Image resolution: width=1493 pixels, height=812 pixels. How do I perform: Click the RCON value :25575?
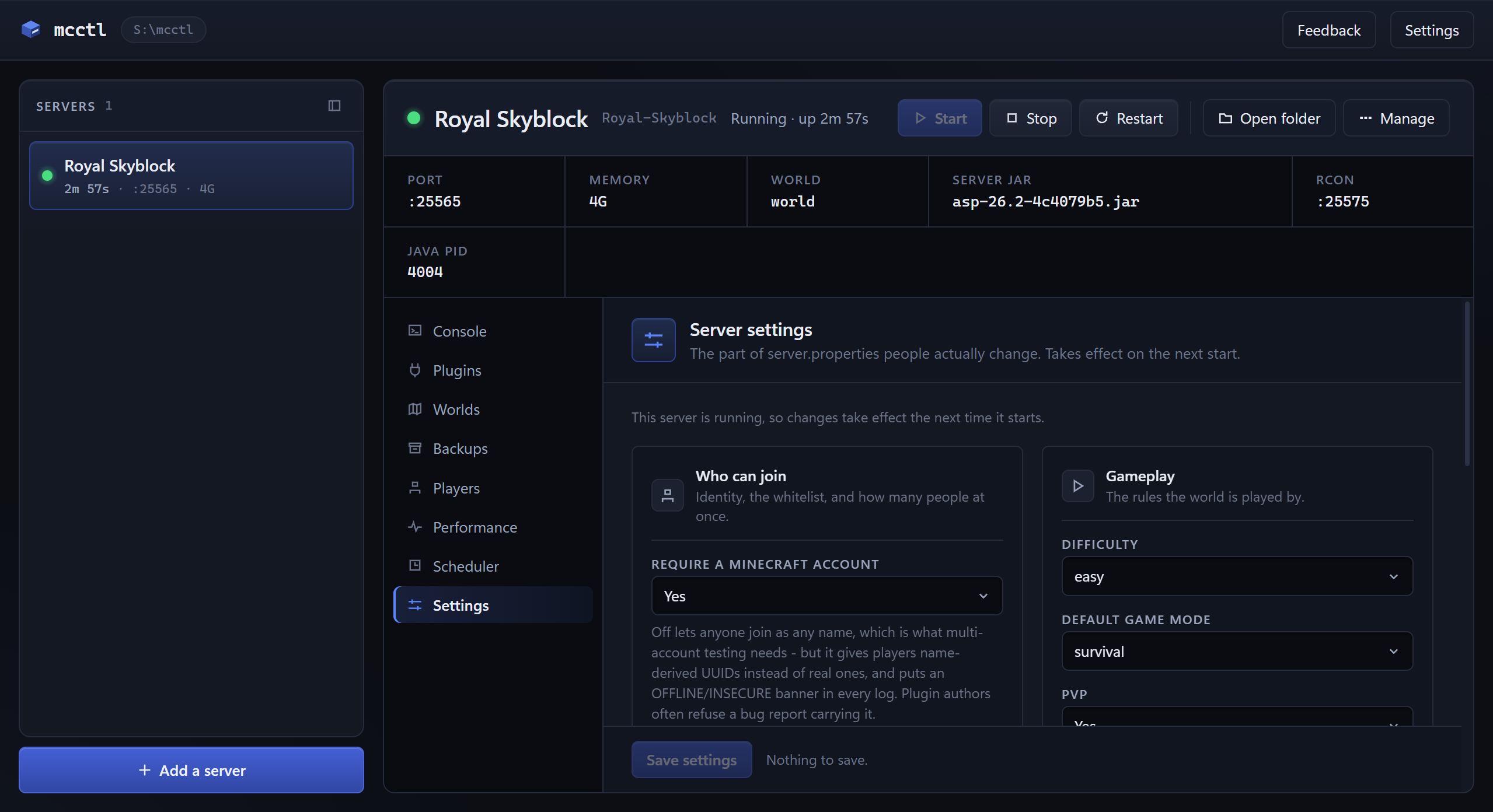click(1342, 201)
